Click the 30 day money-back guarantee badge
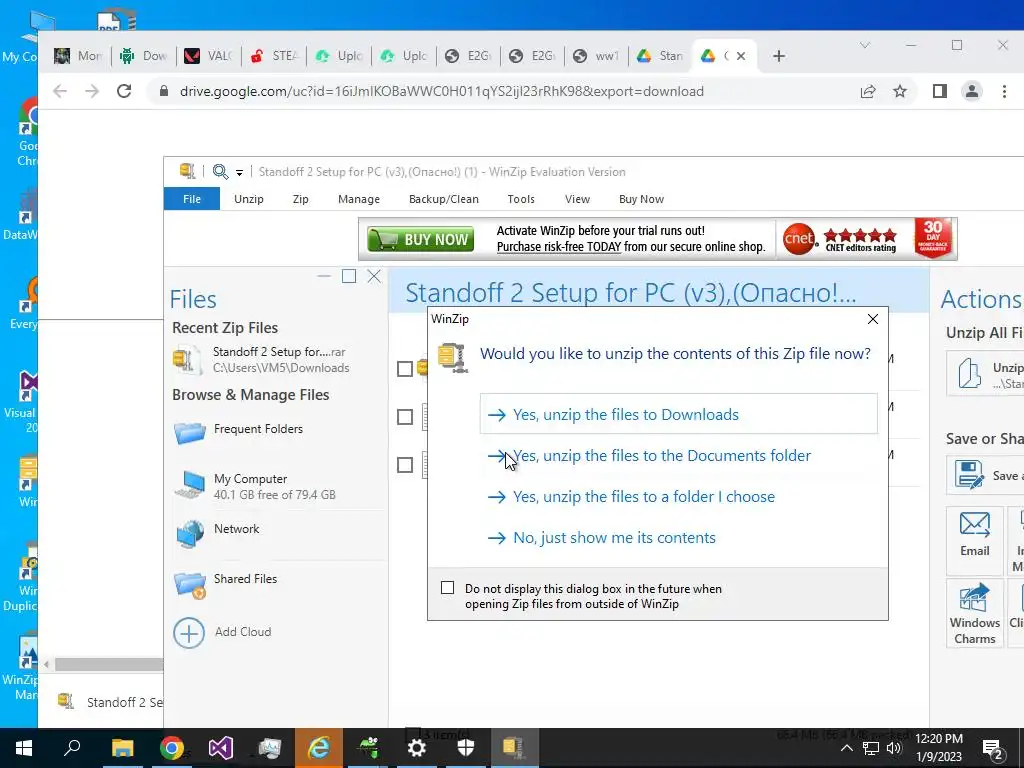1024x768 pixels. [933, 238]
